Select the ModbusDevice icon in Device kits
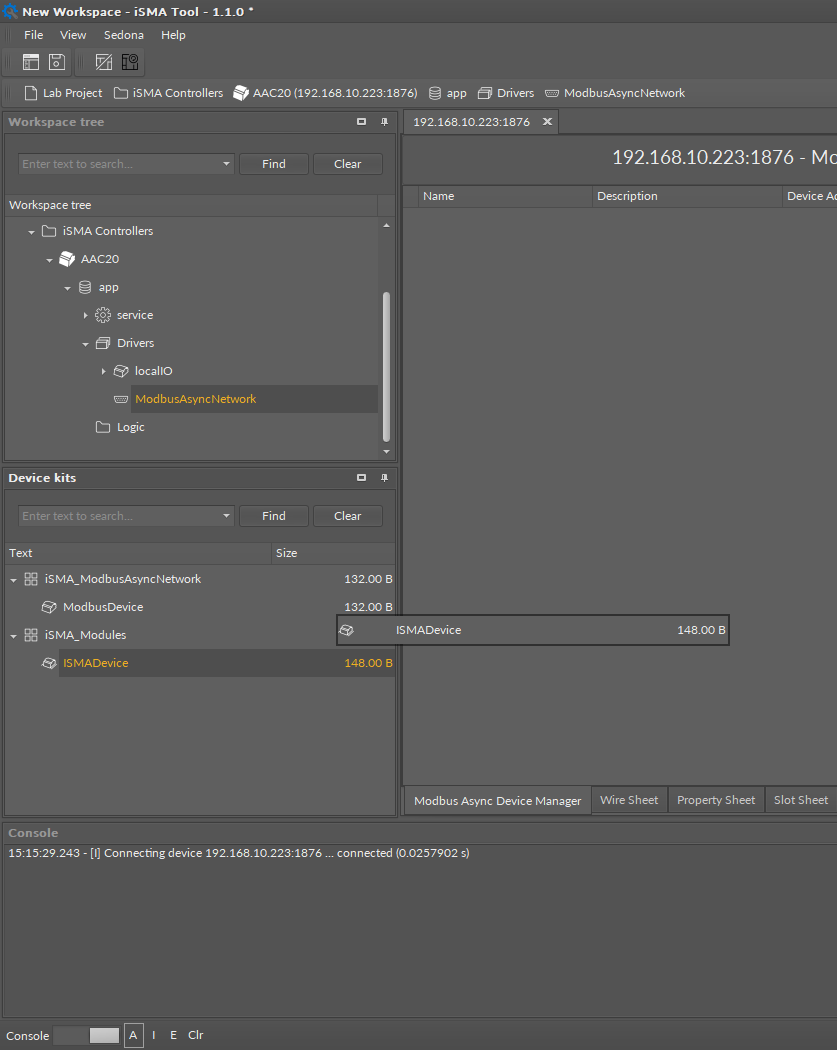837x1050 pixels. click(49, 607)
